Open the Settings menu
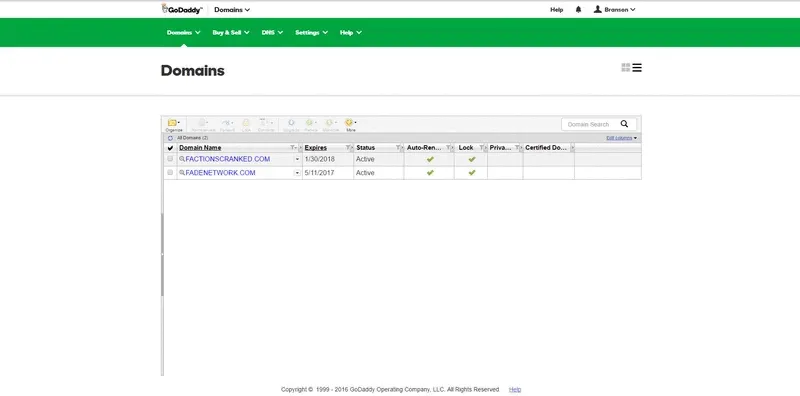 pos(312,32)
